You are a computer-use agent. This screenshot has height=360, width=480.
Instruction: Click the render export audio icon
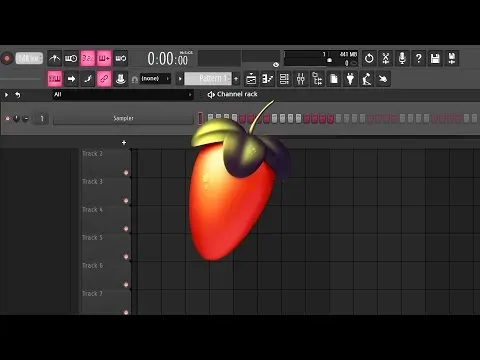pyautogui.click(x=452, y=58)
